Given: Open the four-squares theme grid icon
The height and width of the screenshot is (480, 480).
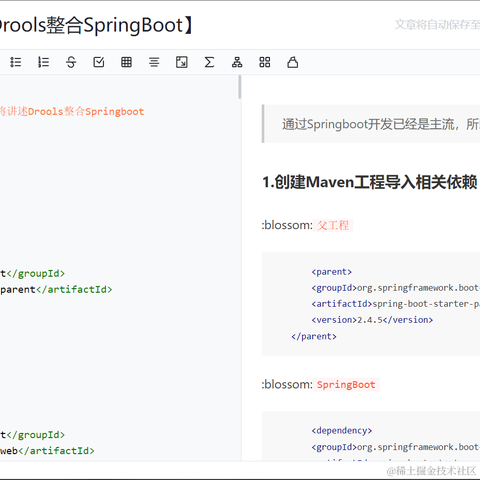Looking at the screenshot, I should click(265, 62).
